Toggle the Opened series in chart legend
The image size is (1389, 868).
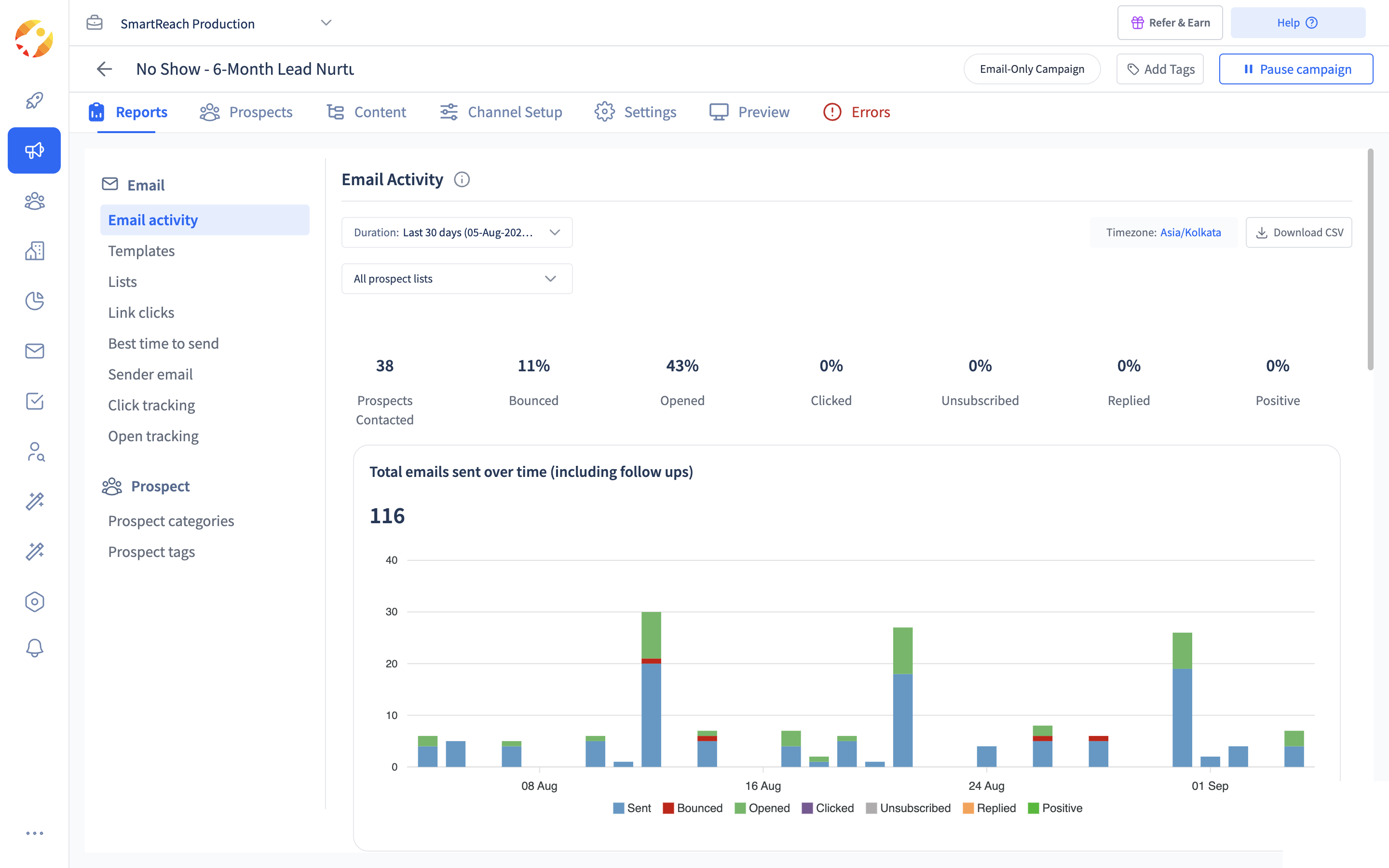pyautogui.click(x=762, y=808)
